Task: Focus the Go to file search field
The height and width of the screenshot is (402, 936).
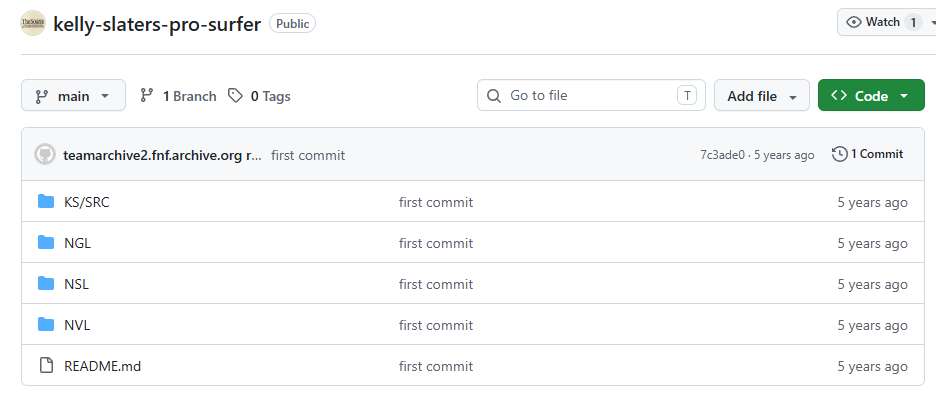Action: (591, 96)
